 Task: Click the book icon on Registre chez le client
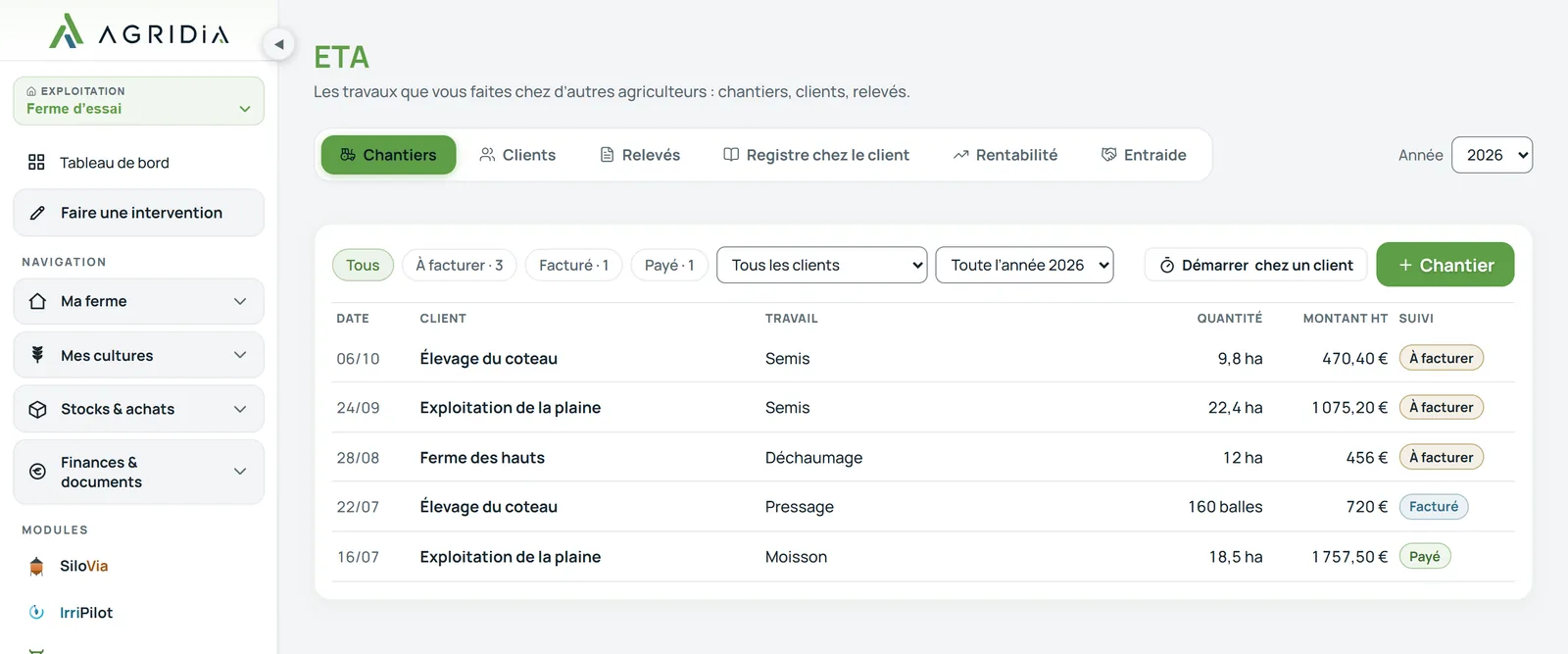point(731,155)
